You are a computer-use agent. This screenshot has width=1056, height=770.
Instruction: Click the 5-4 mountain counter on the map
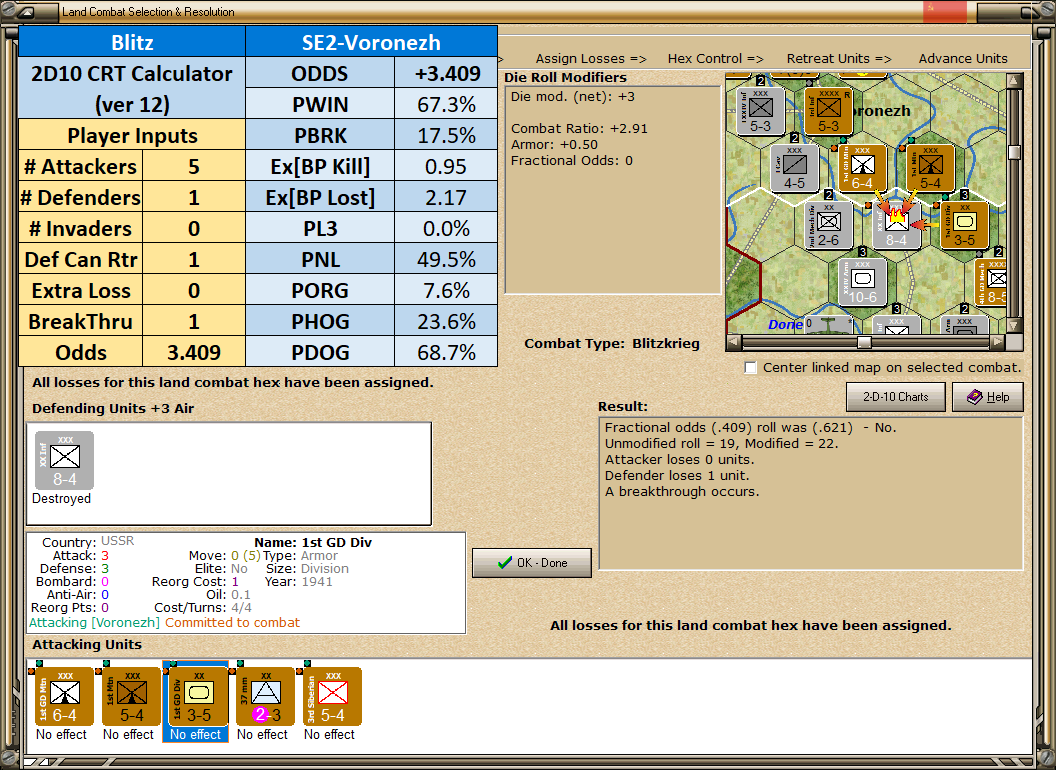pos(930,168)
